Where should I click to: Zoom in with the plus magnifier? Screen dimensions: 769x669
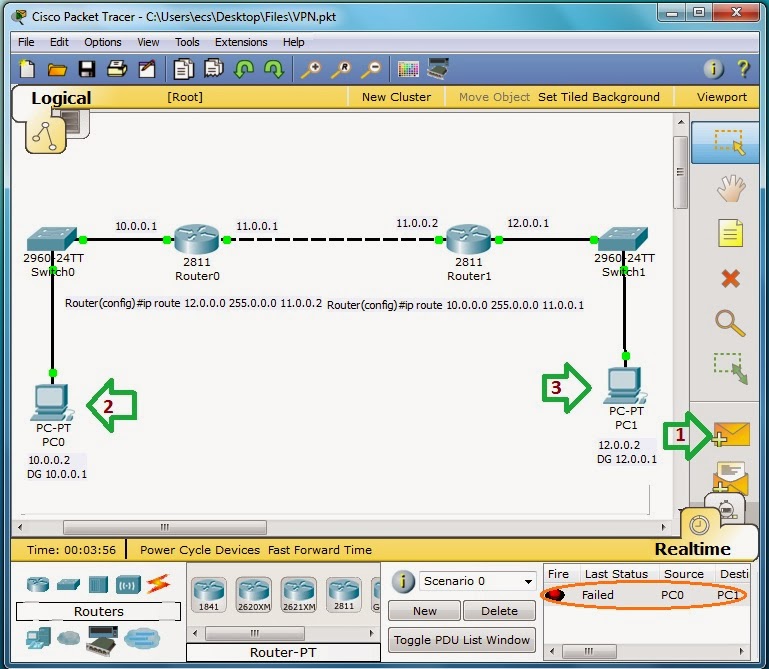tap(311, 69)
